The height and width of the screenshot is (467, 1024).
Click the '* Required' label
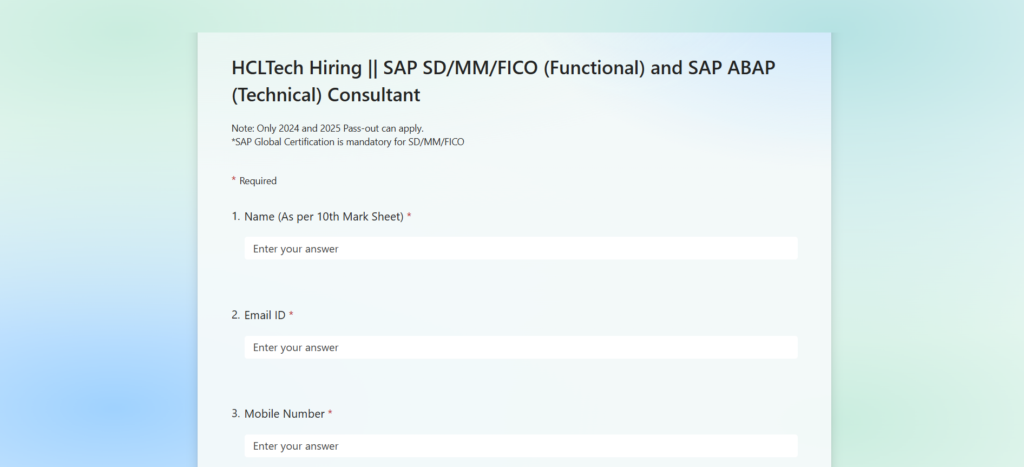pyautogui.click(x=254, y=181)
